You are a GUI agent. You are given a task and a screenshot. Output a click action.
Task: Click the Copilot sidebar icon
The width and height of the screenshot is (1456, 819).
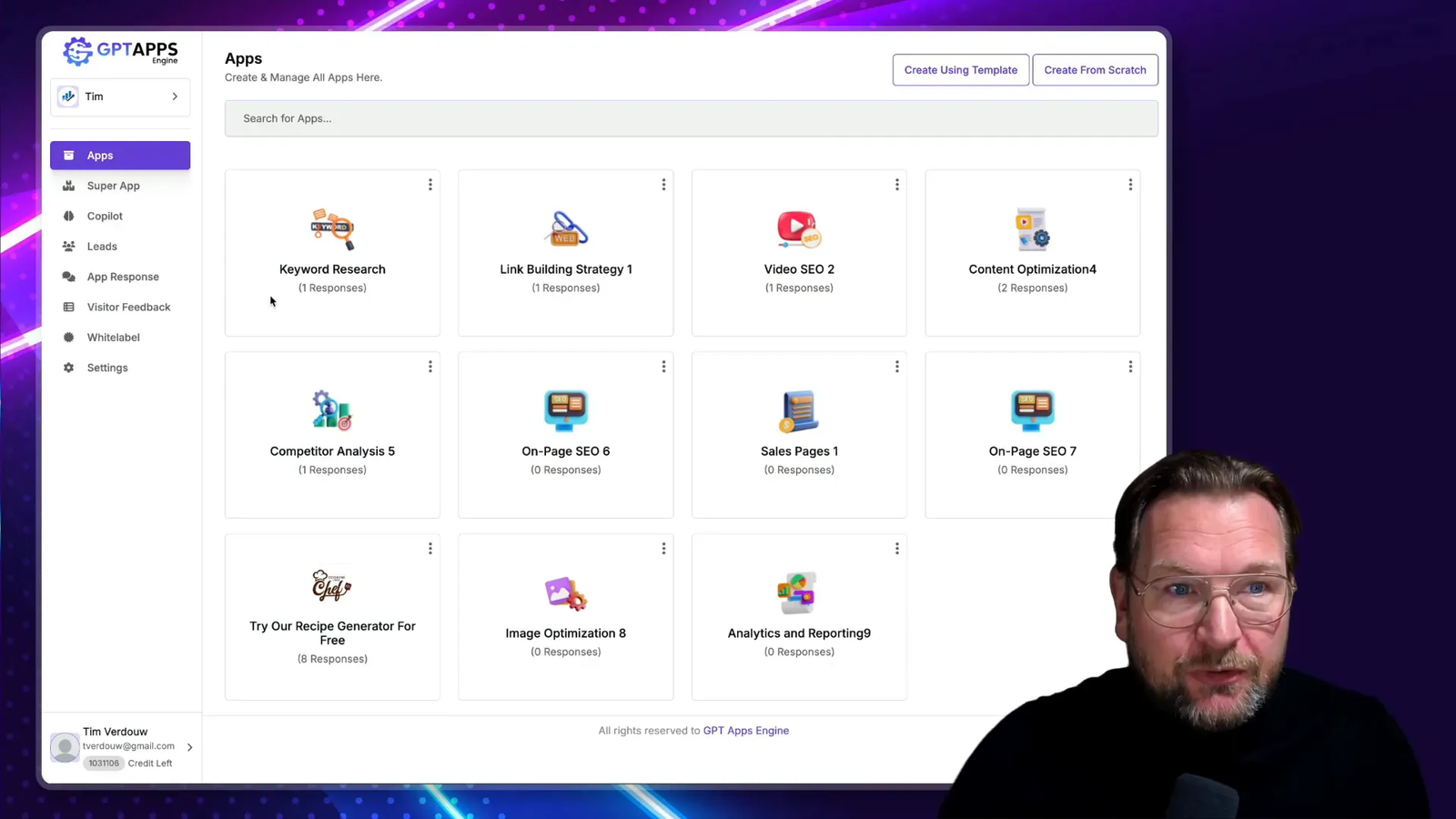68,216
